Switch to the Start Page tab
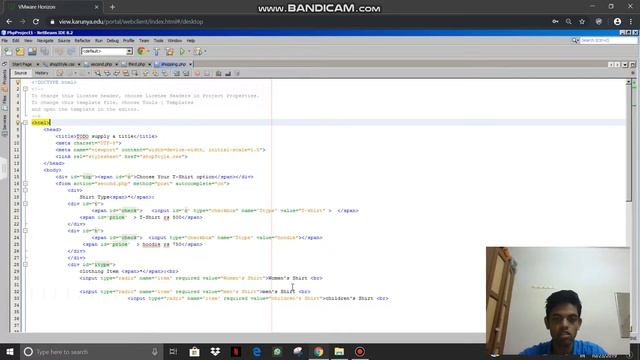This screenshot has width=640, height=360. pyautogui.click(x=22, y=64)
